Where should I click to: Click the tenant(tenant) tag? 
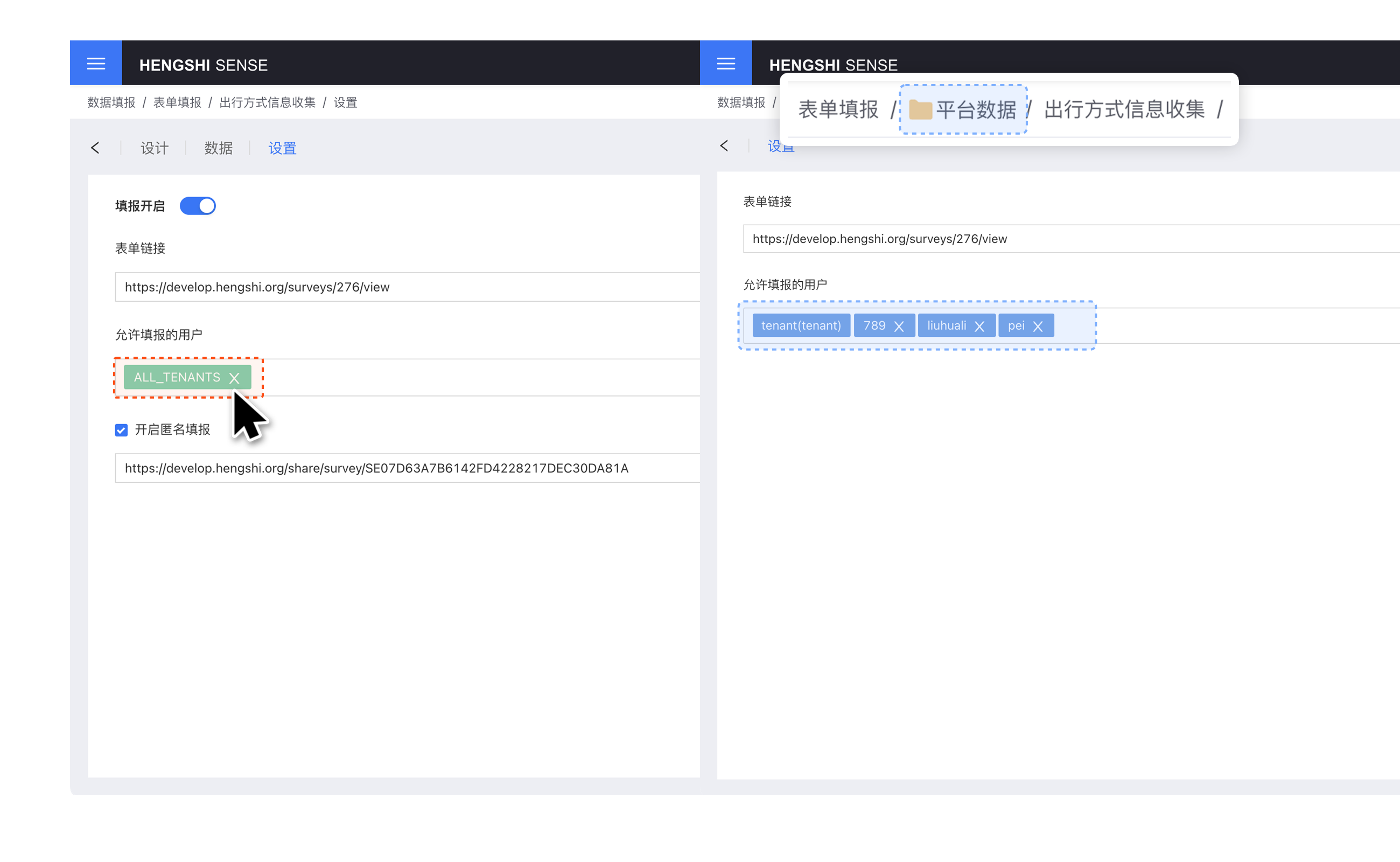pos(801,325)
